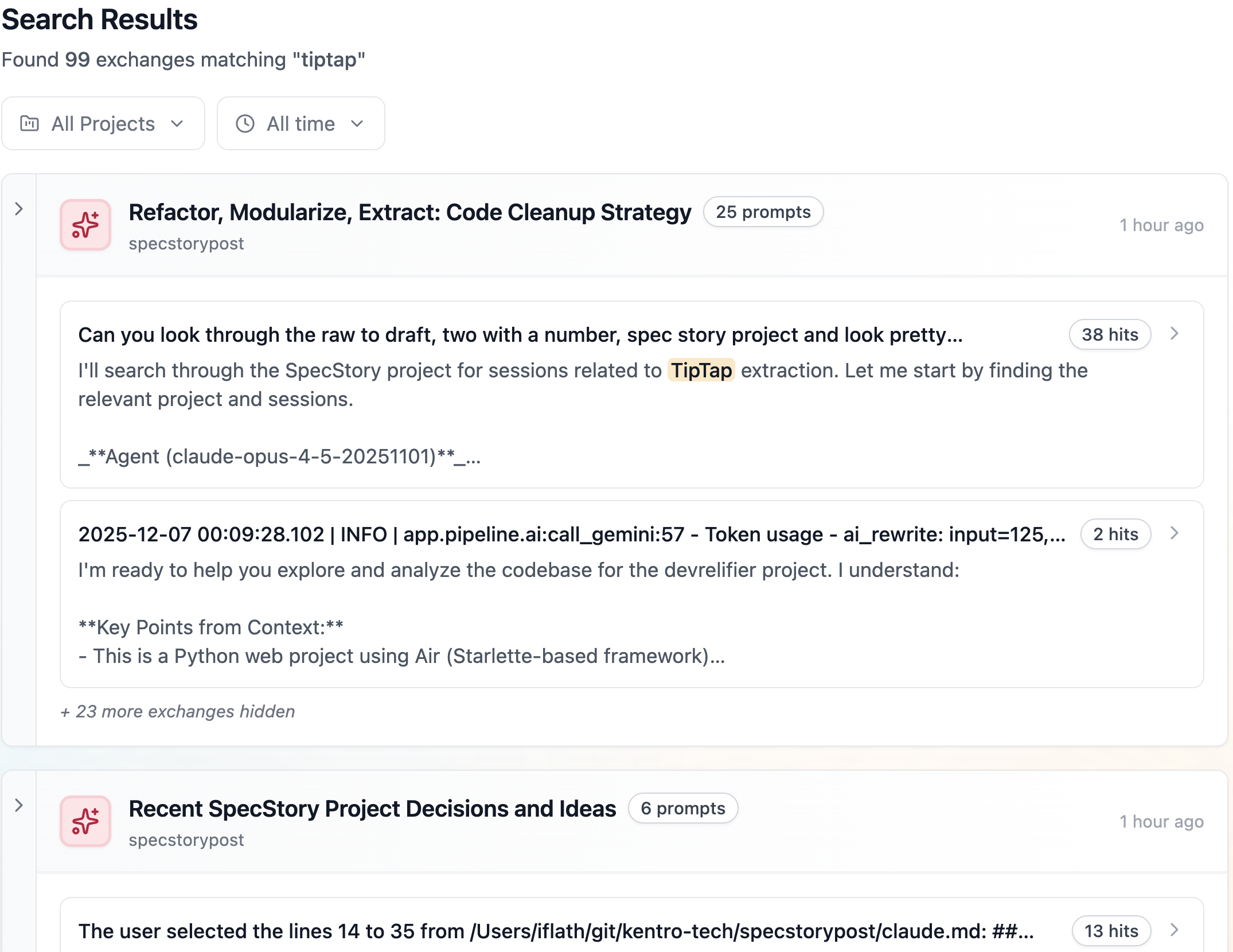This screenshot has width=1233, height=952.
Task: Click clock icon in All time filter
Action: coord(245,123)
